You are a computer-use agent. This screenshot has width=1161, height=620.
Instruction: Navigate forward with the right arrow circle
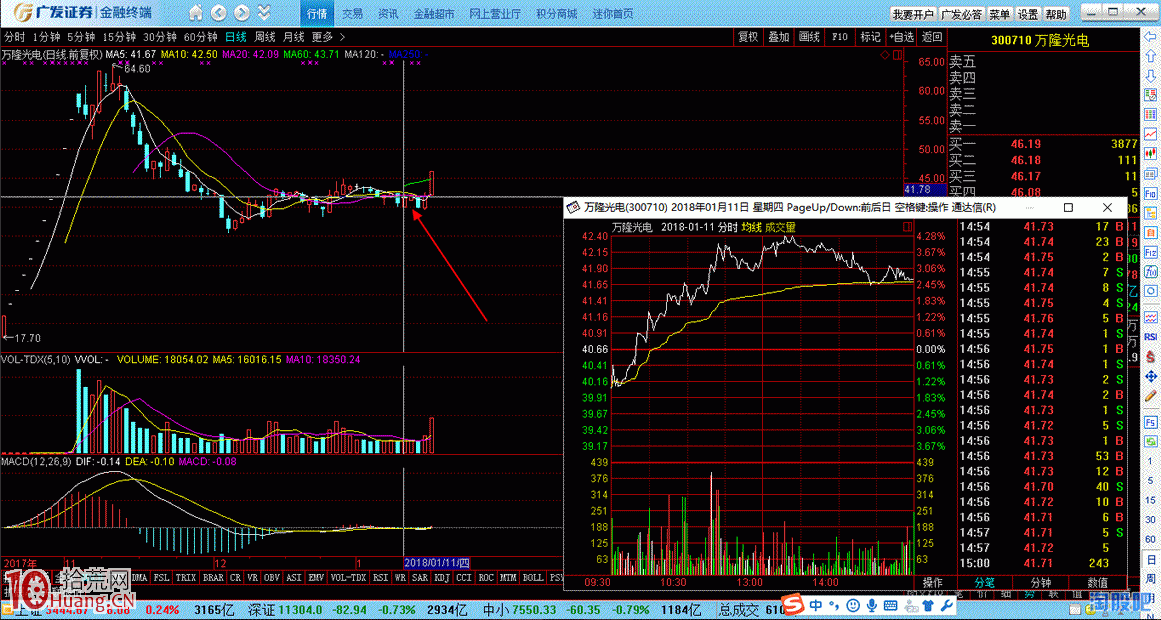coord(240,13)
